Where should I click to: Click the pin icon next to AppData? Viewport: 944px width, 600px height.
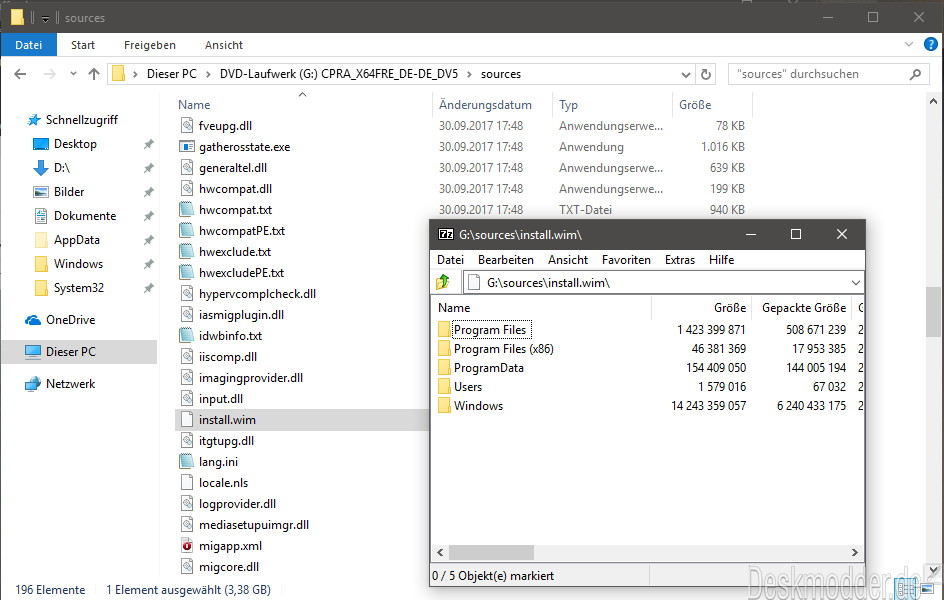149,240
